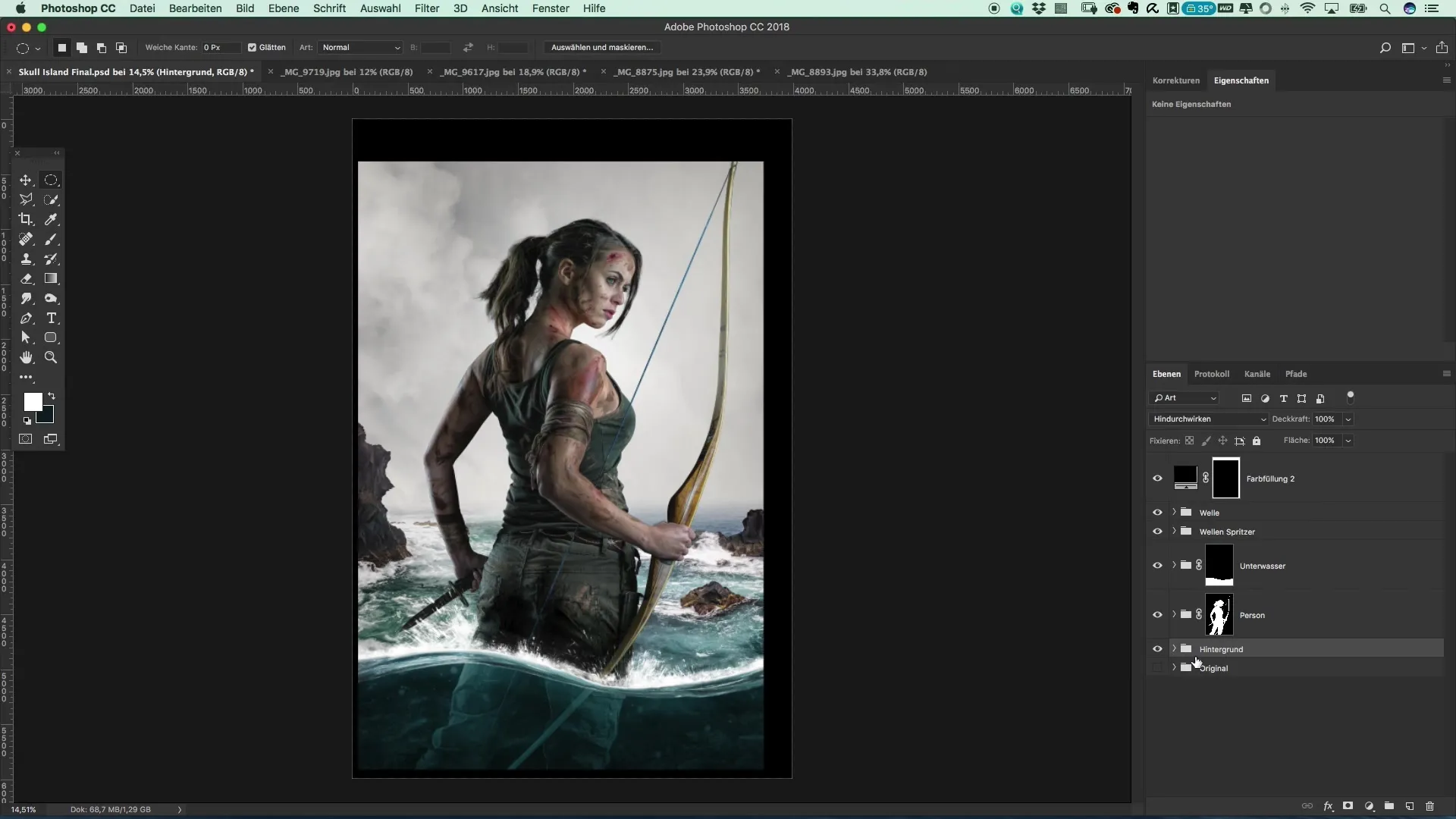Click the add layer style fx icon
The width and height of the screenshot is (1456, 819).
click(x=1328, y=806)
